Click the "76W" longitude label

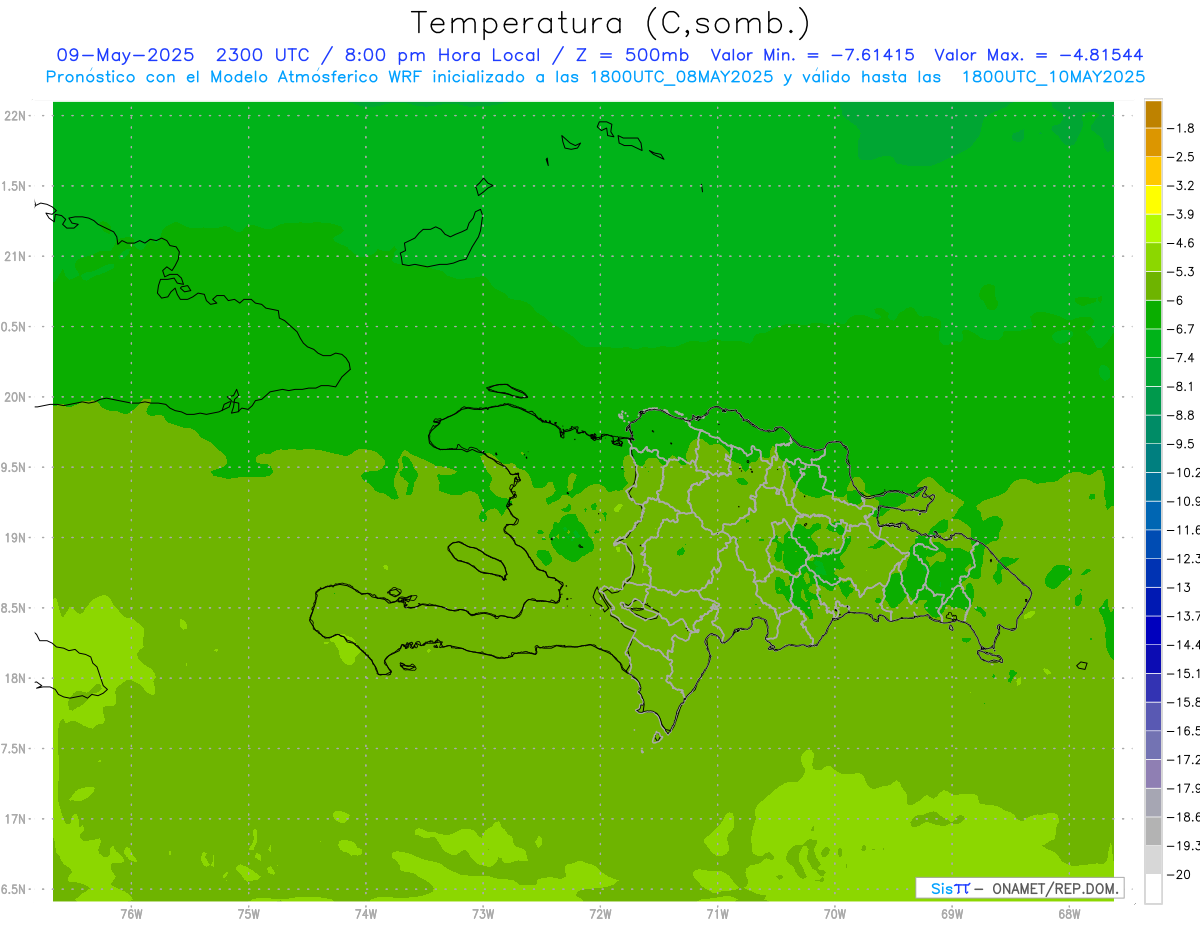[131, 913]
